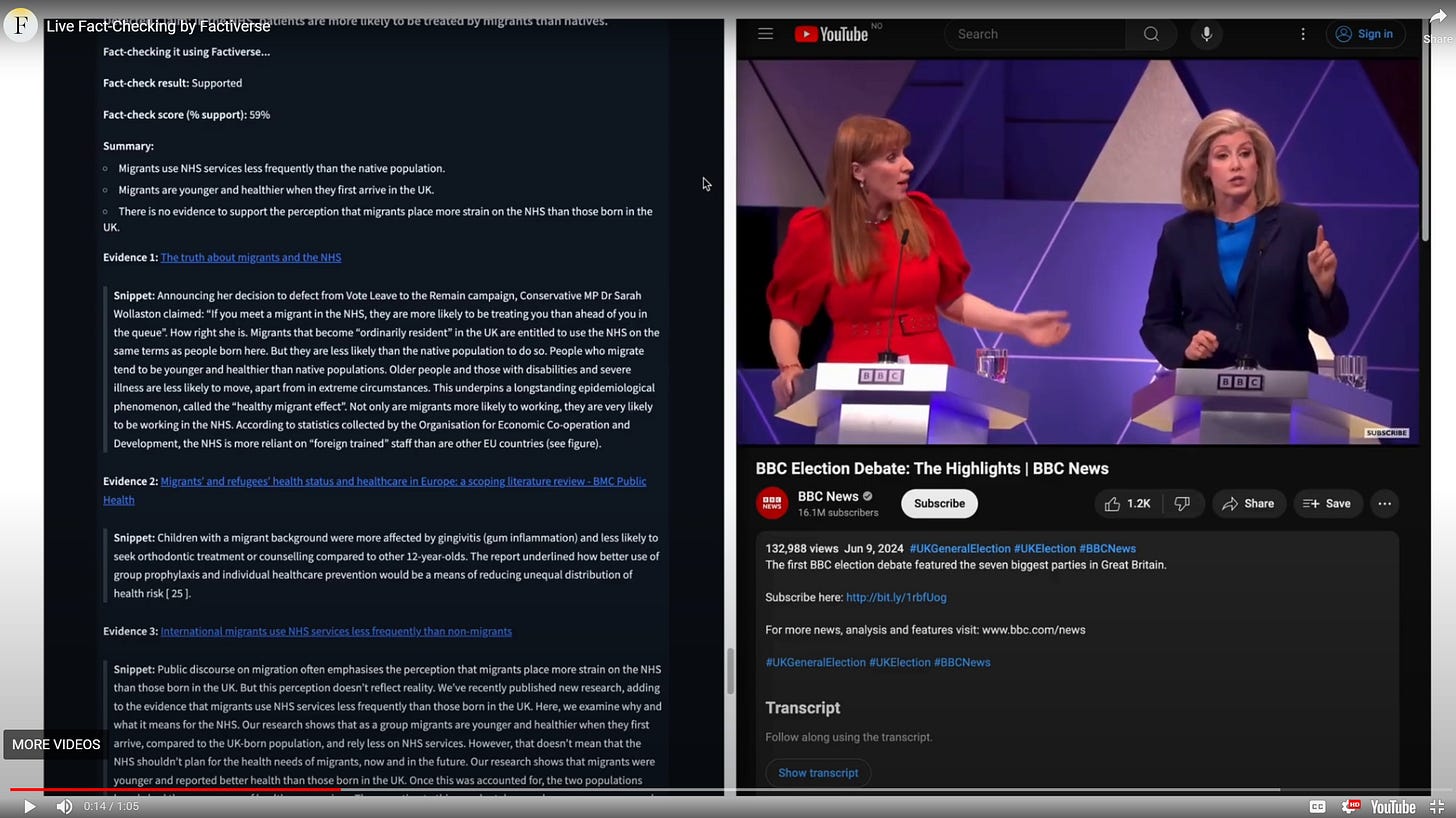Save the video to playlist
The image size is (1456, 818).
pyautogui.click(x=1327, y=503)
